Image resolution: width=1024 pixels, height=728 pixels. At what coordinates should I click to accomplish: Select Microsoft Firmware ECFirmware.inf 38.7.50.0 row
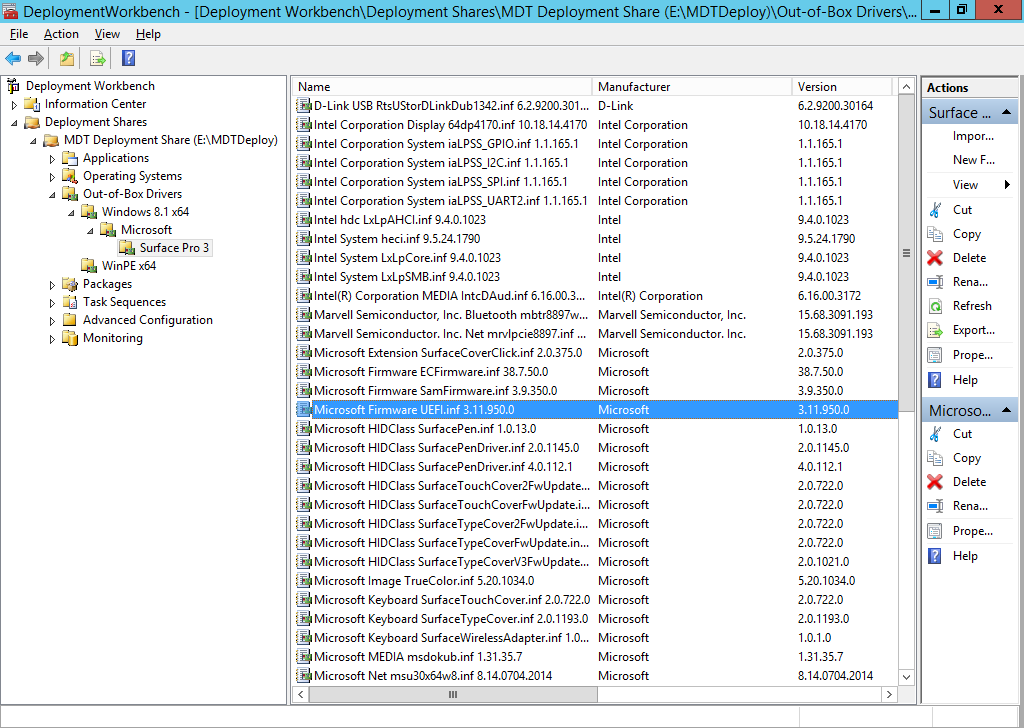596,372
